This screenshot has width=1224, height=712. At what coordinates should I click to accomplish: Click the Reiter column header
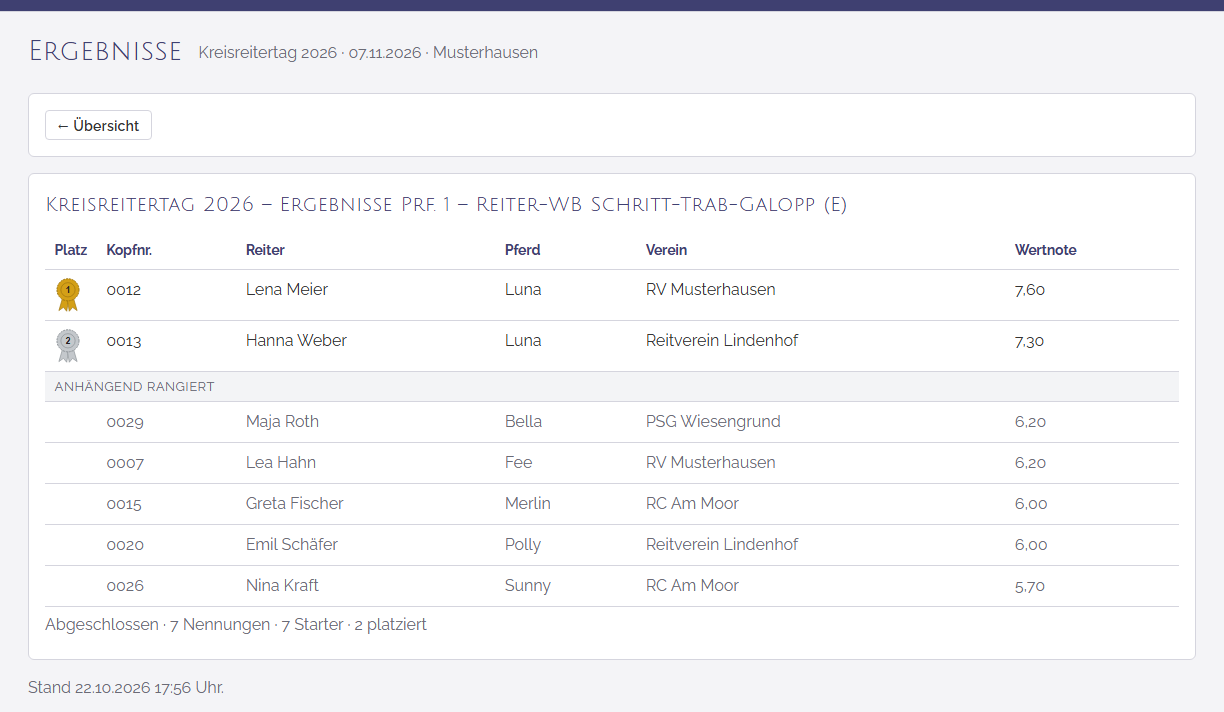[265, 250]
